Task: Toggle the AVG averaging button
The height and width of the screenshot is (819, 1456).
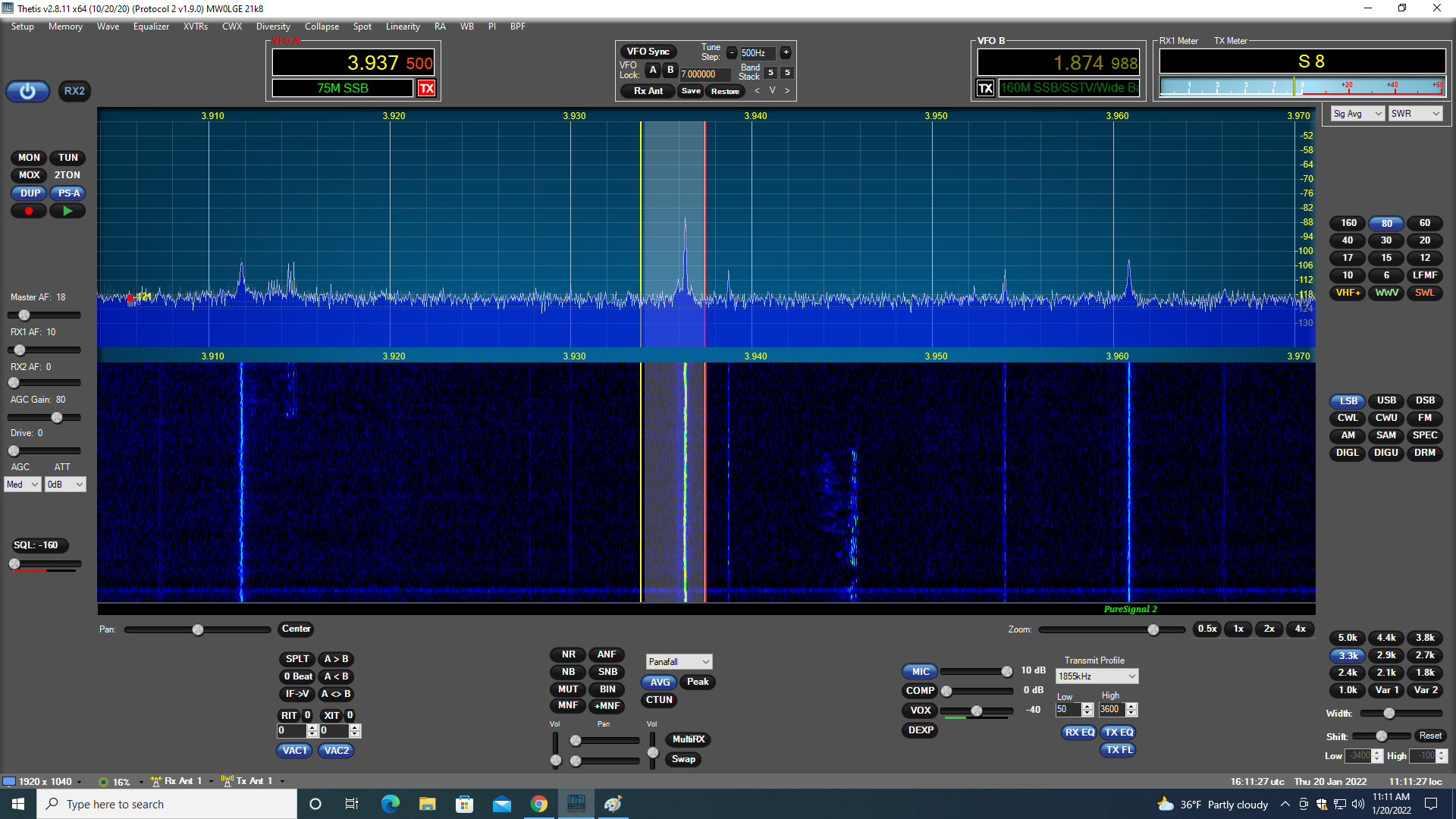Action: coord(660,682)
